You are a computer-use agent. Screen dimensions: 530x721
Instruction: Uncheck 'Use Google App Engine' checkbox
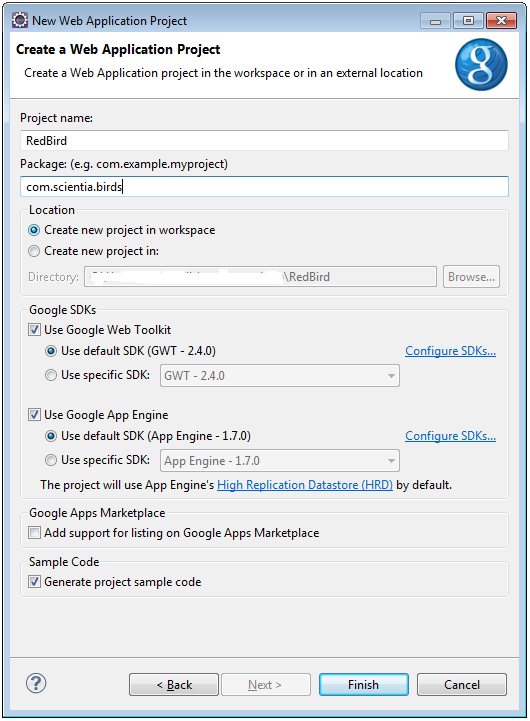point(34,415)
